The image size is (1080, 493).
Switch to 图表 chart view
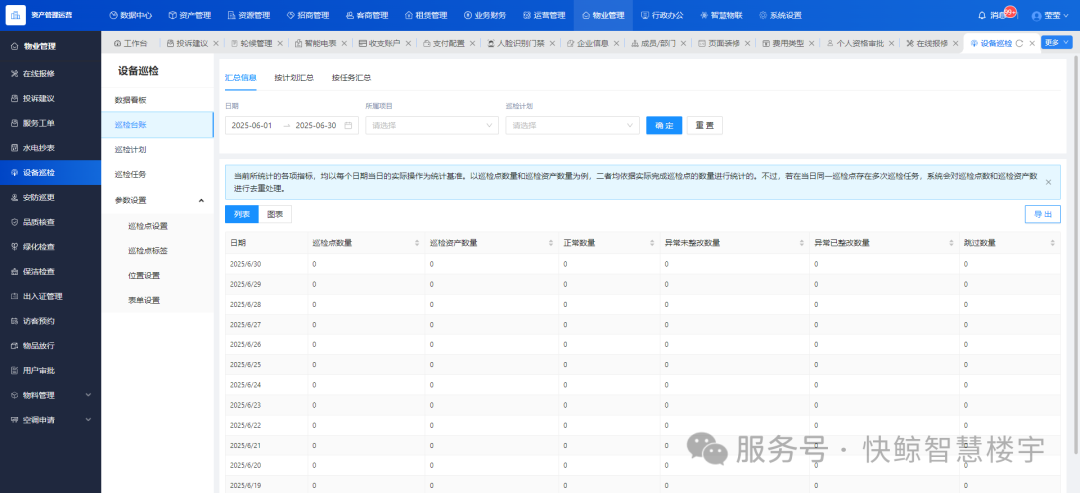click(x=276, y=214)
